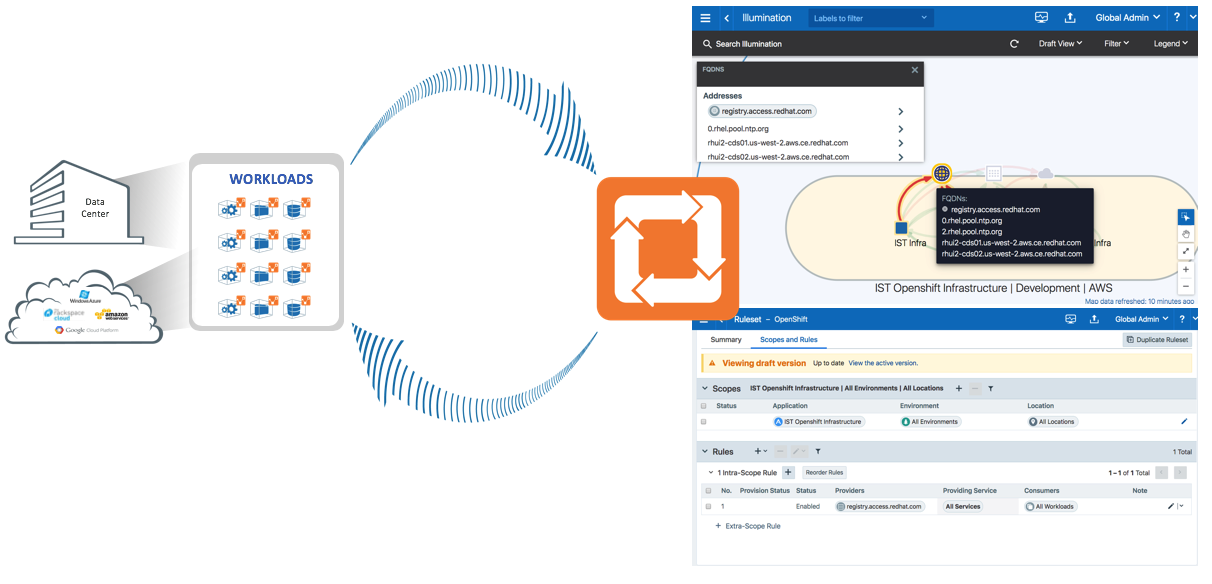Click the blue IST Infra workload square
Screen dimensions: 1212x584
point(901,228)
